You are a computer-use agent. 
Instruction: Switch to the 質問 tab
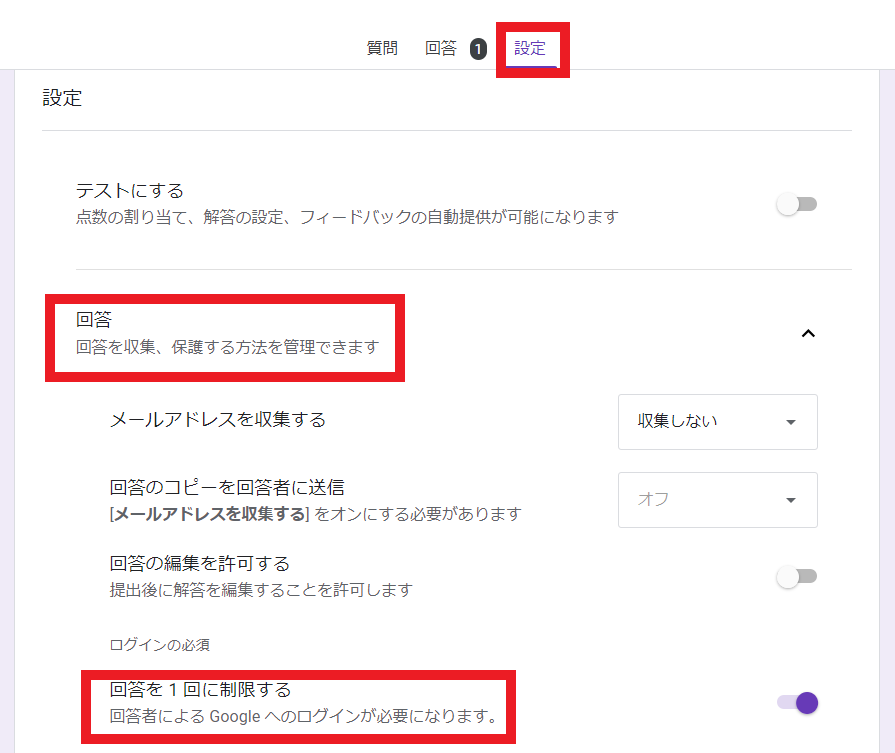tap(382, 48)
